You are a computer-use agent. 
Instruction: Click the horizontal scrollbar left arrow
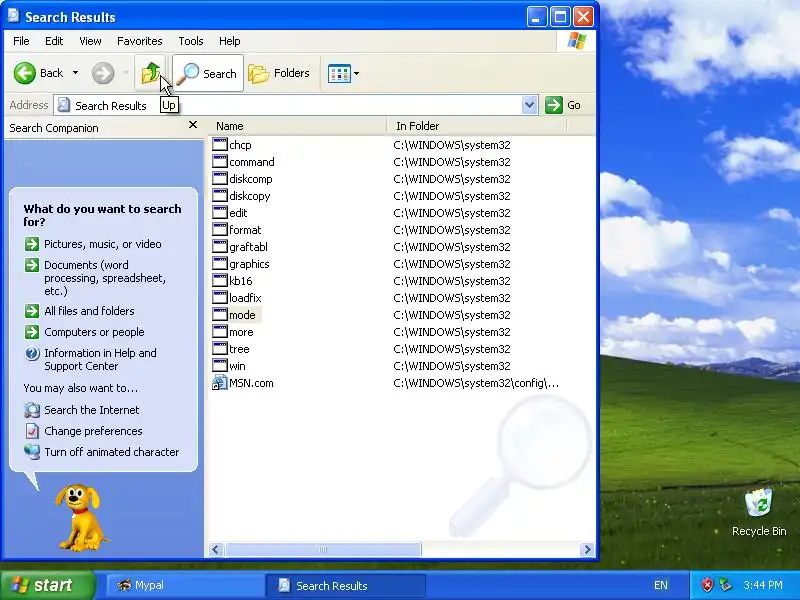[x=215, y=549]
